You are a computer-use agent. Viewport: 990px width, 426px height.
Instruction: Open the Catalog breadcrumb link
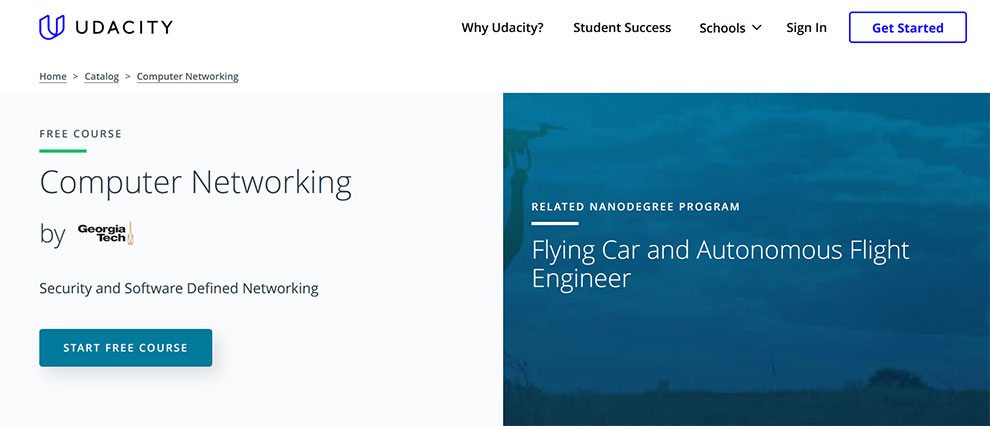[102, 76]
